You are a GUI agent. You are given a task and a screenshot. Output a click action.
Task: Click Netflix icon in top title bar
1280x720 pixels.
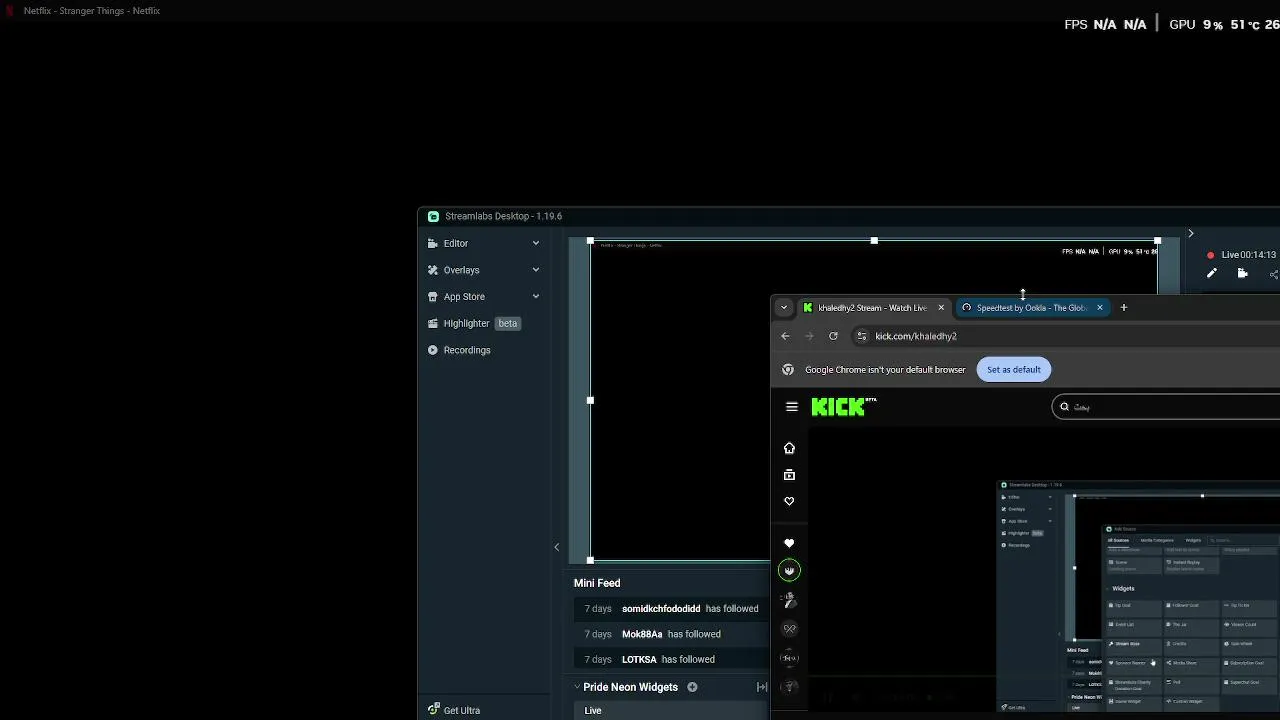pos(8,11)
